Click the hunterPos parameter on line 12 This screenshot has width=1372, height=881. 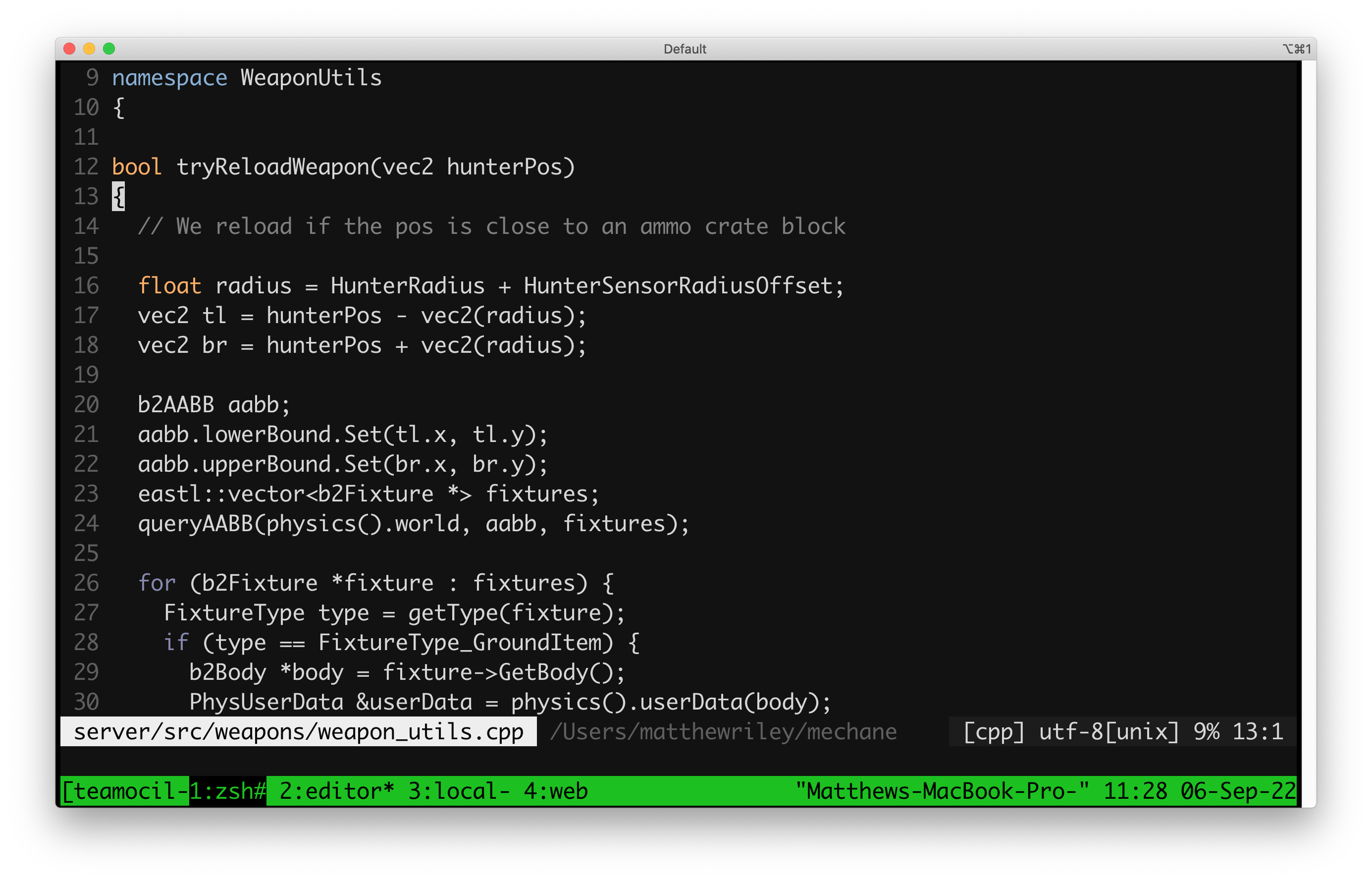click(x=504, y=167)
